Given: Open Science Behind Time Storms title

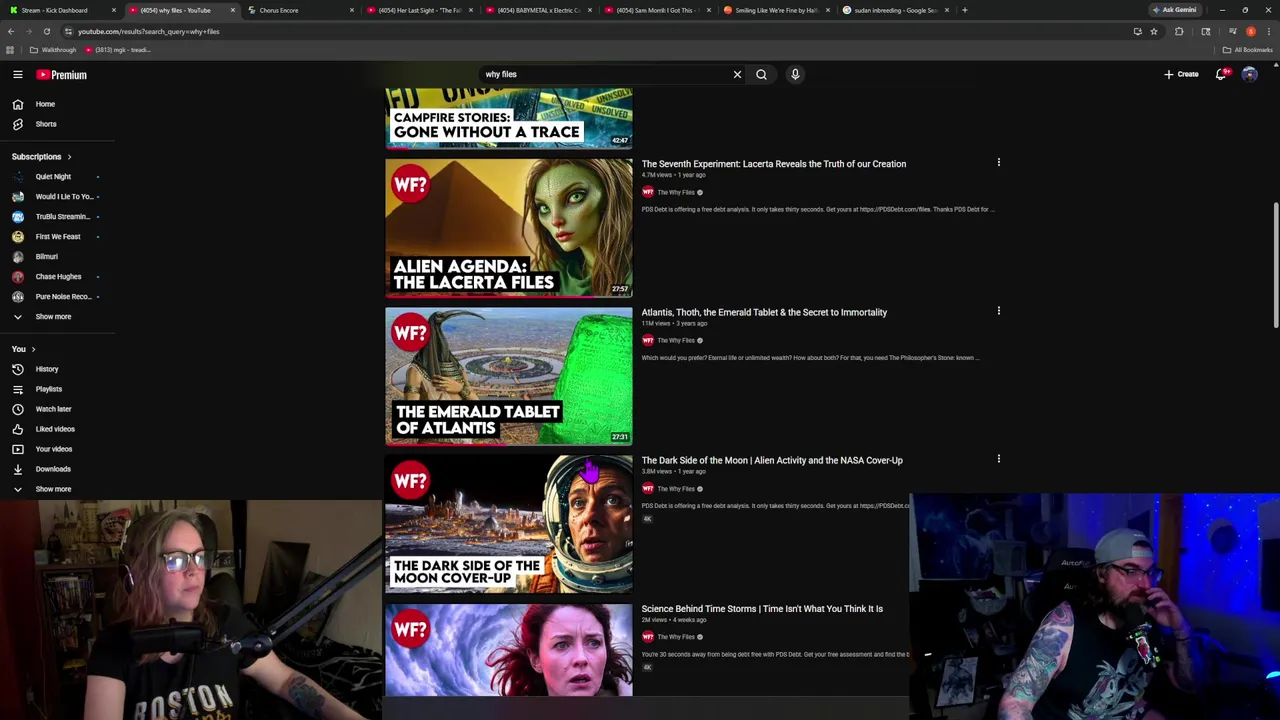Looking at the screenshot, I should [x=762, y=608].
